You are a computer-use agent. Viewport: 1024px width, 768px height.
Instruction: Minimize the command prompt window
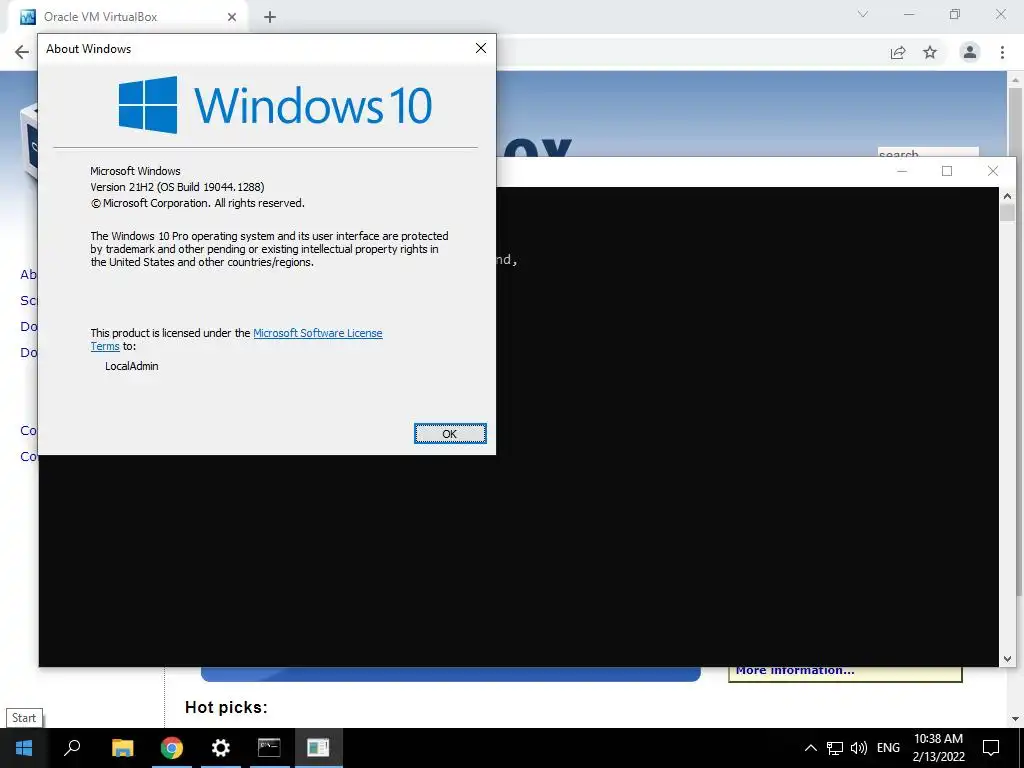point(902,171)
